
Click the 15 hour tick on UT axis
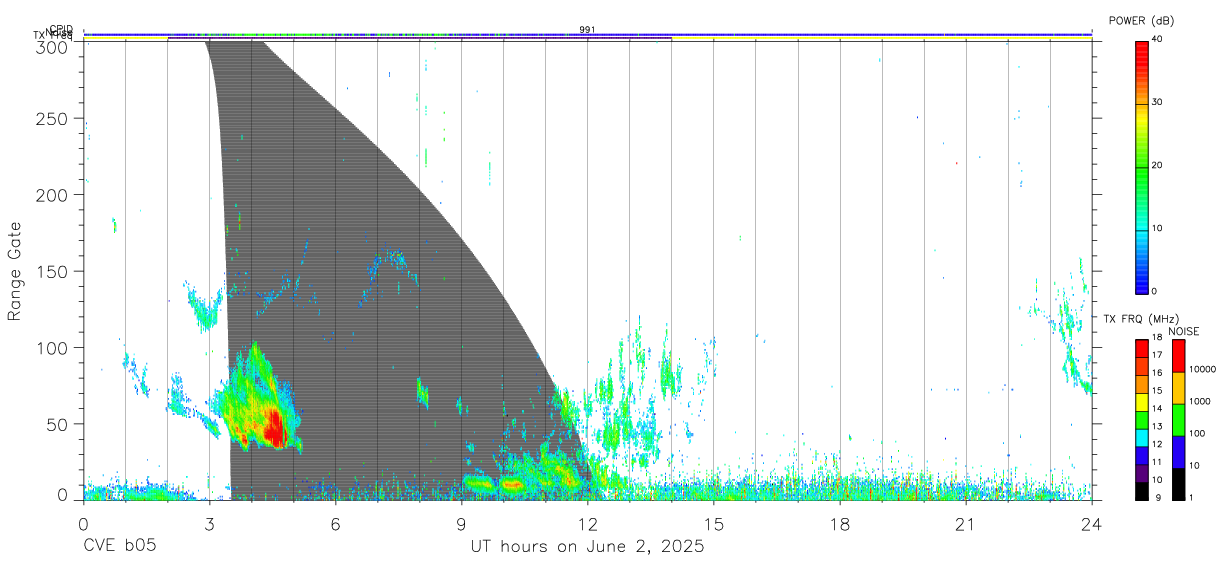tap(714, 523)
